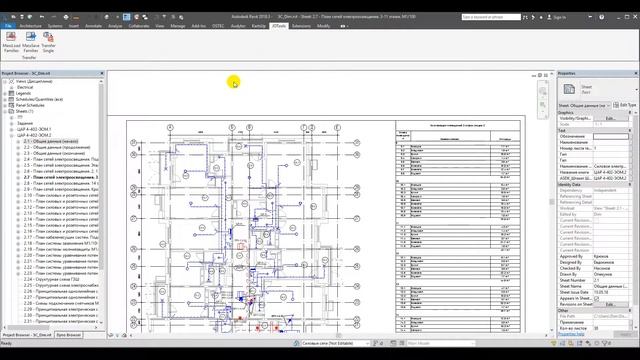
Task: Close the Project Browser panel
Action: [102, 73]
